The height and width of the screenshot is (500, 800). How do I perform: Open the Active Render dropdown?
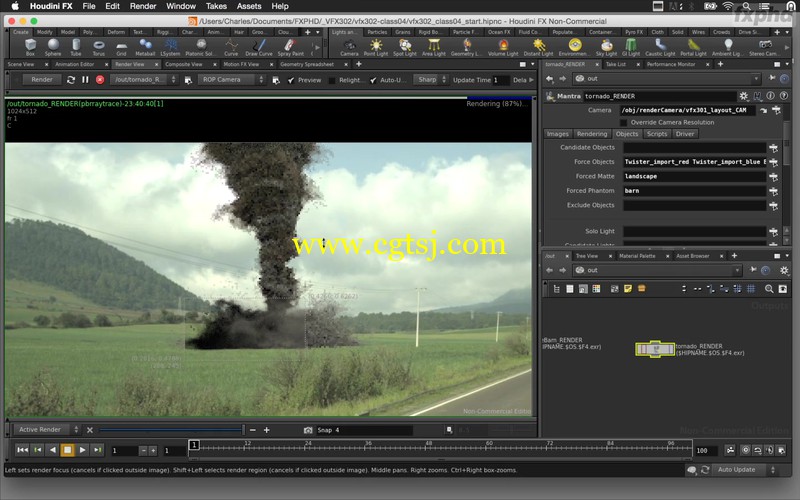47,430
